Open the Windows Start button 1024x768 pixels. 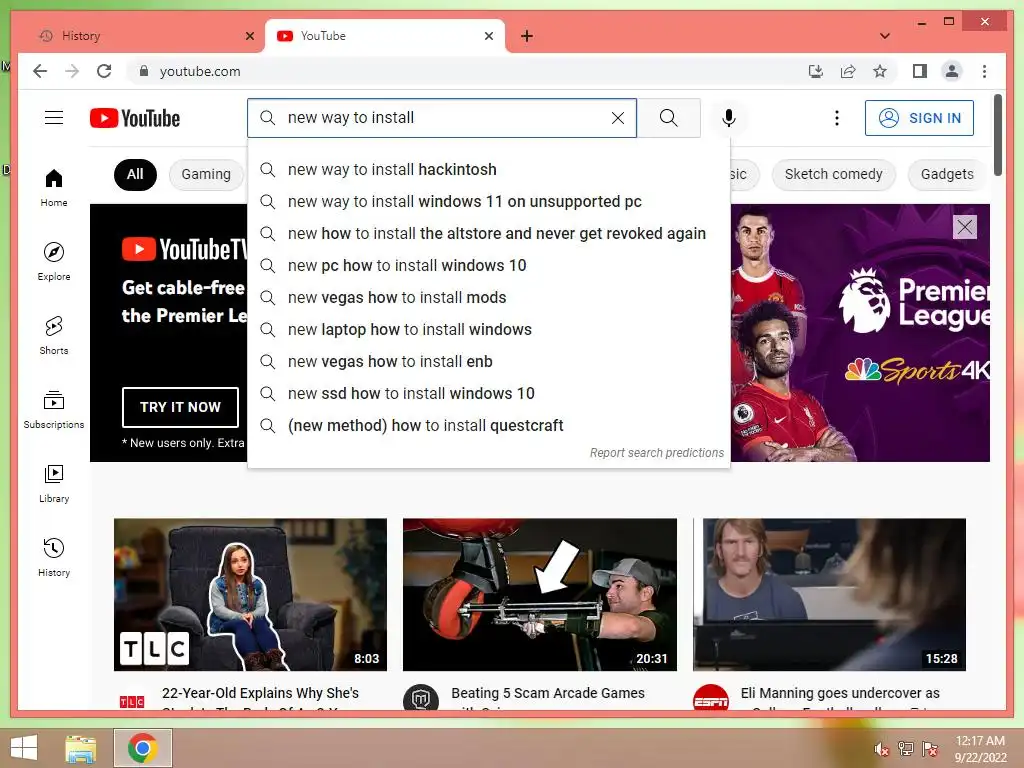pos(24,748)
